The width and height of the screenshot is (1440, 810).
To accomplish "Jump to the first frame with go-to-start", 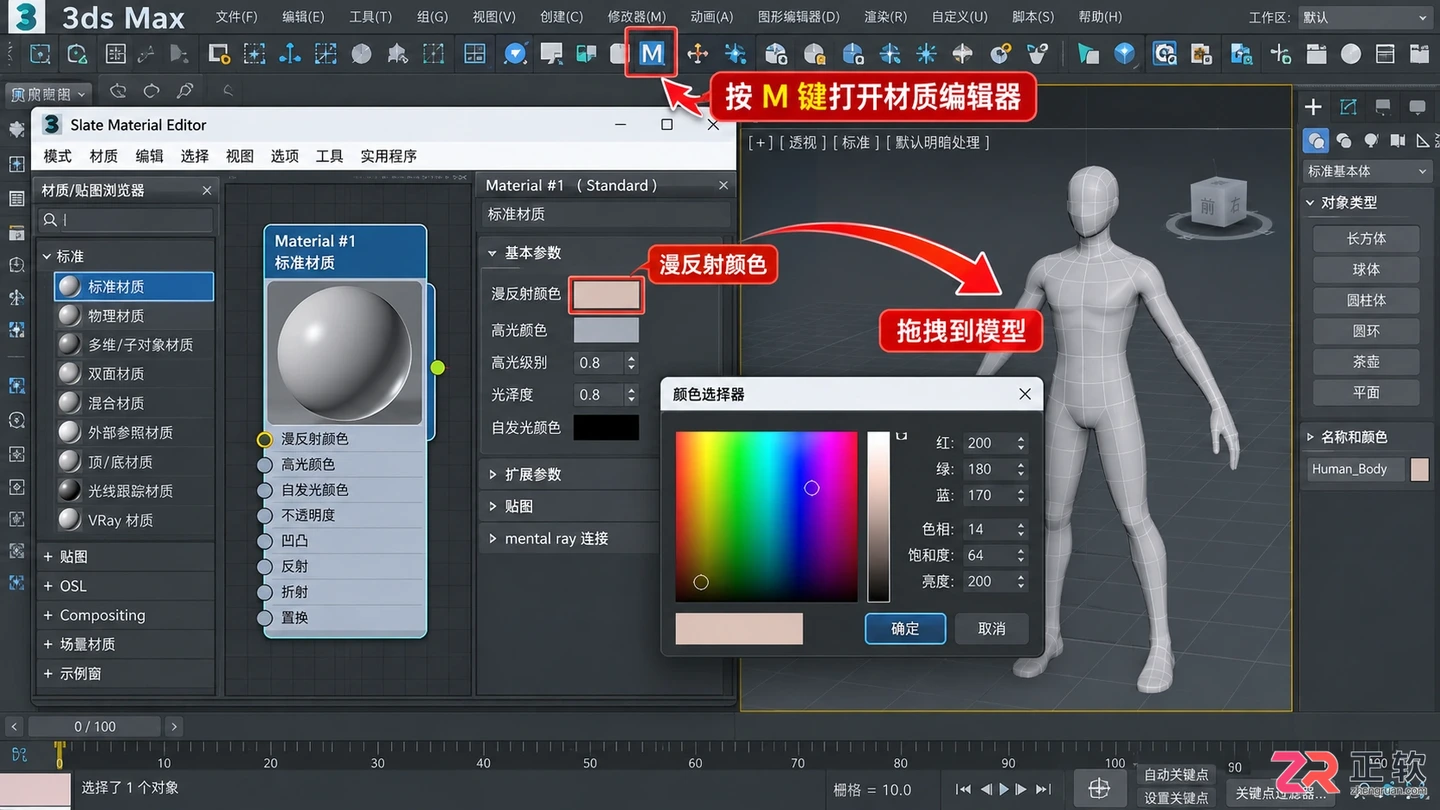I will click(x=963, y=789).
